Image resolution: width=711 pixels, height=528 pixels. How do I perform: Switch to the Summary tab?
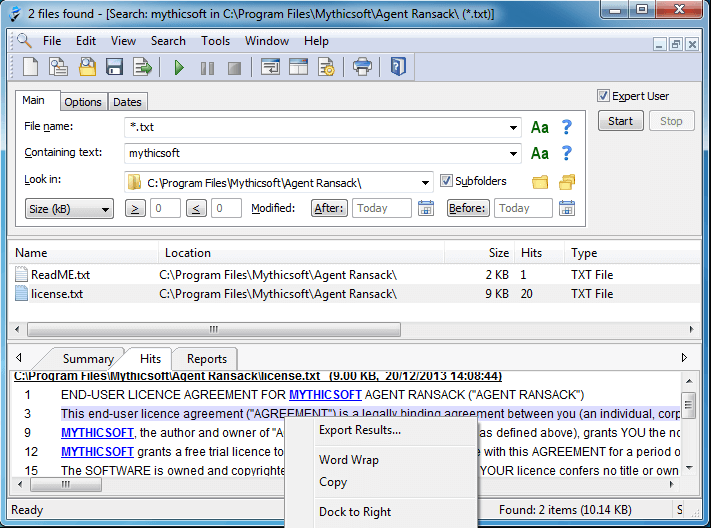[x=88, y=359]
